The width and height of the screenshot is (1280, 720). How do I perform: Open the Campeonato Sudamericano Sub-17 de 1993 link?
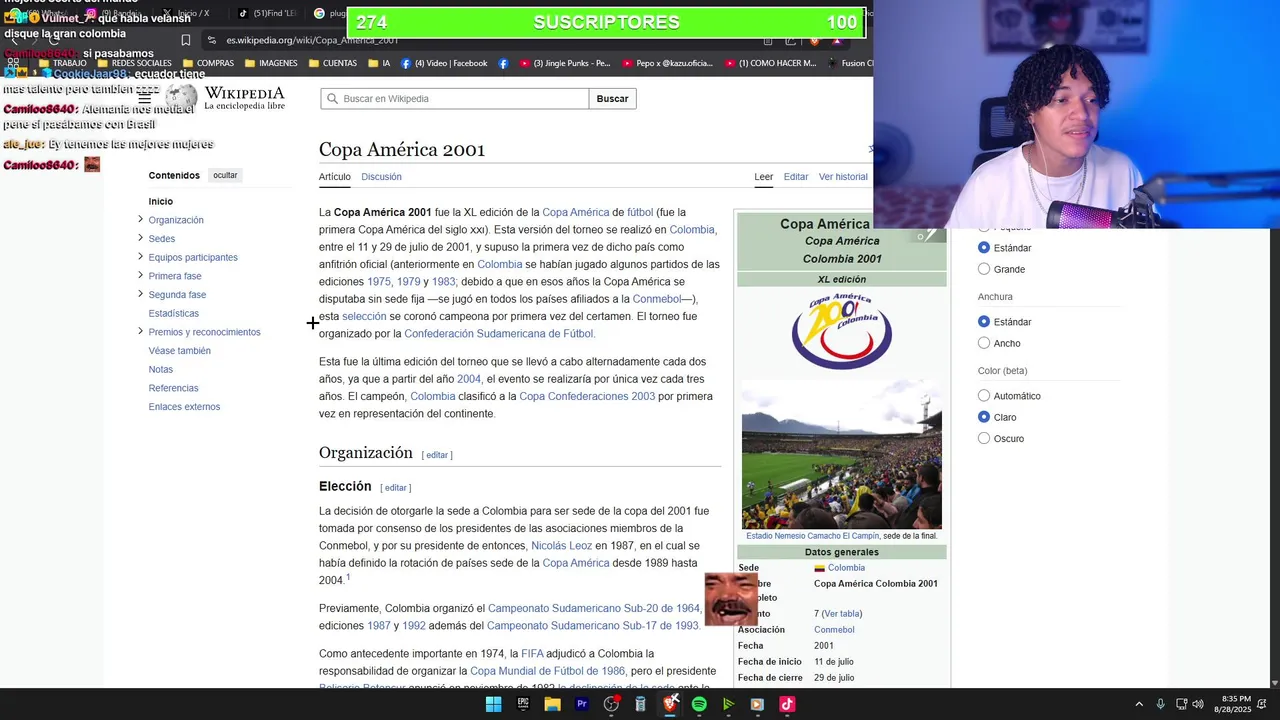pyautogui.click(x=593, y=626)
